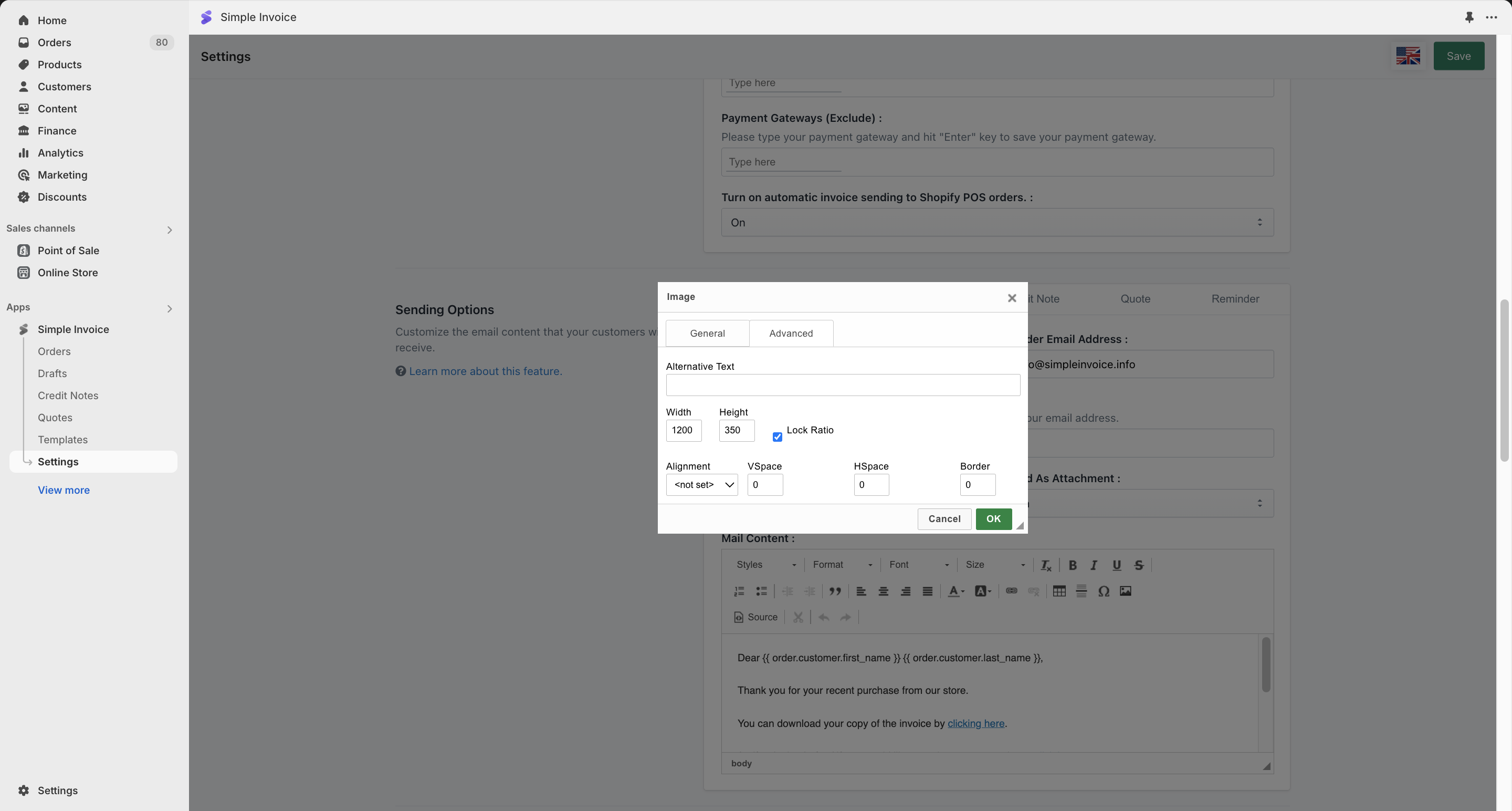The height and width of the screenshot is (811, 1512).
Task: Click the Insert Link chain icon
Action: pos(1011,591)
